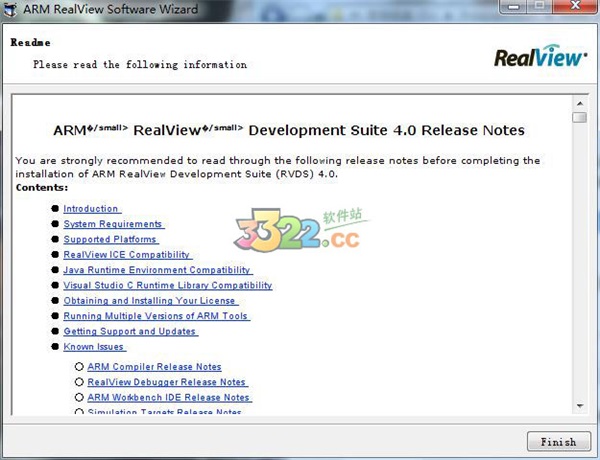600x460 pixels.
Task: Open ARM Workbench IDE Release Notes link
Action: pyautogui.click(x=170, y=397)
